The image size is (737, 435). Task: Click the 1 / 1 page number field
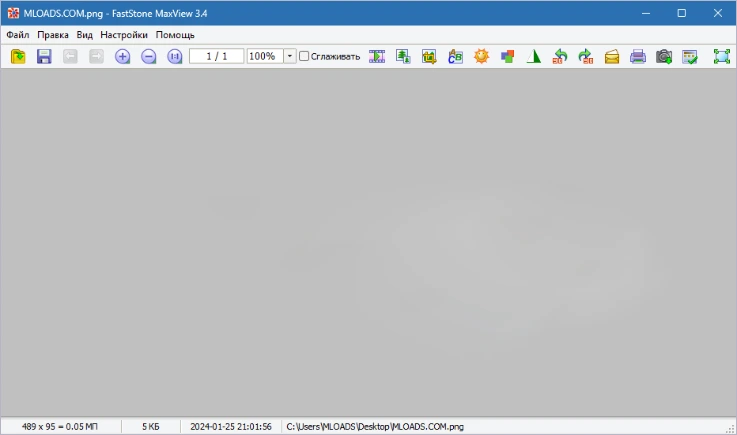click(x=216, y=57)
